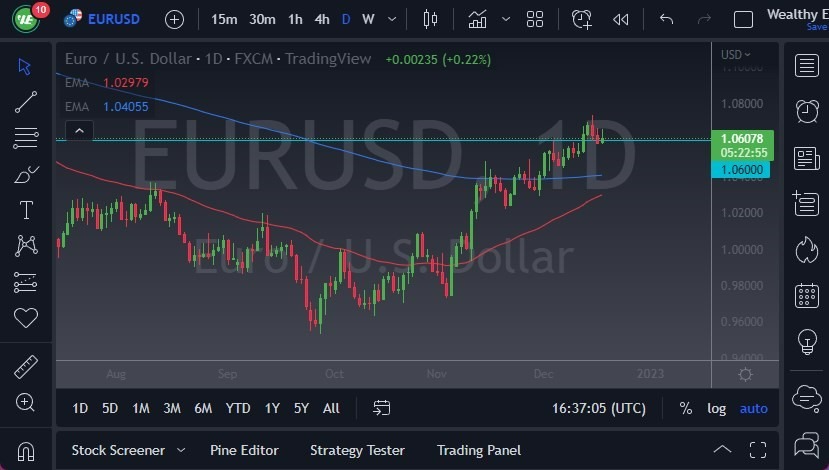The height and width of the screenshot is (470, 829).
Task: Set the date range to 5D
Action: (110, 408)
